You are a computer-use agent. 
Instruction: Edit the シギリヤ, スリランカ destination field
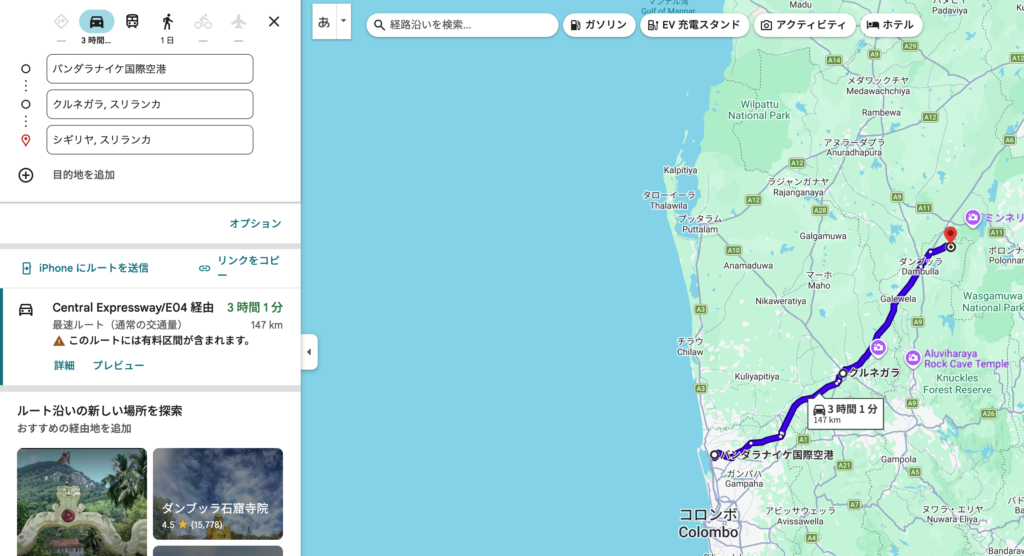pyautogui.click(x=150, y=140)
